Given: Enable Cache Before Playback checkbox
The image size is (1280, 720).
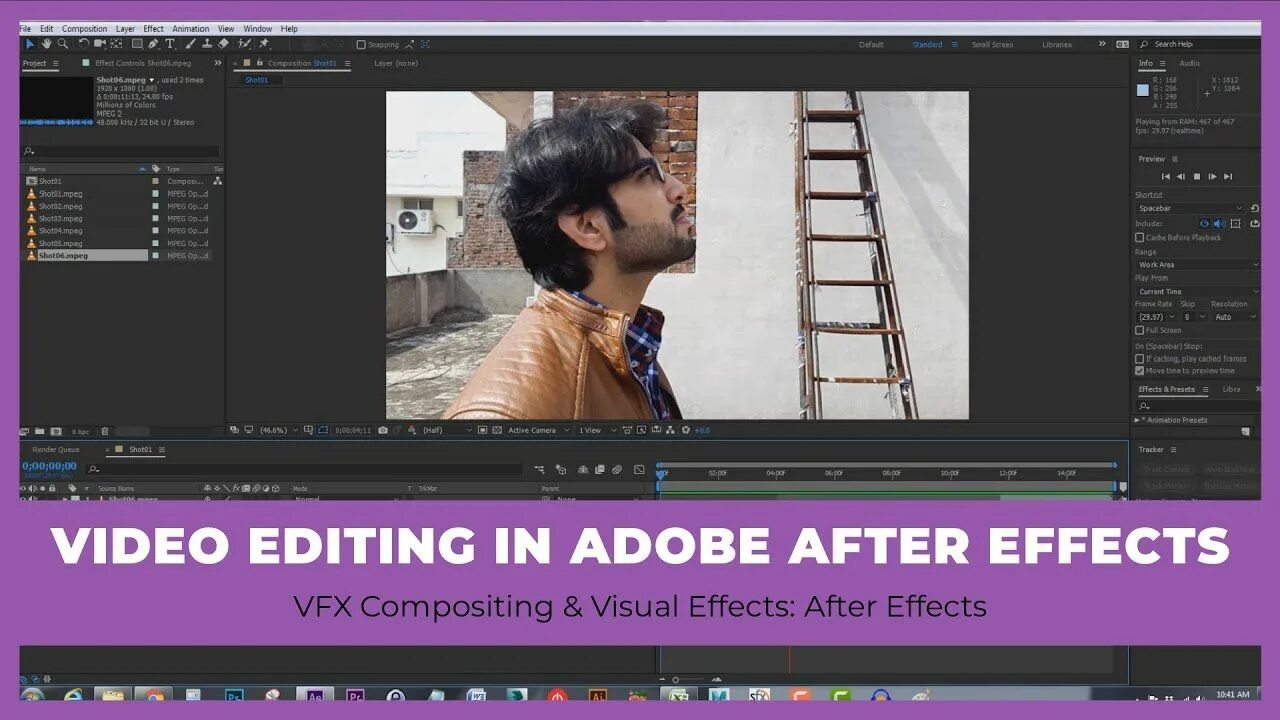Looking at the screenshot, I should pos(1139,238).
